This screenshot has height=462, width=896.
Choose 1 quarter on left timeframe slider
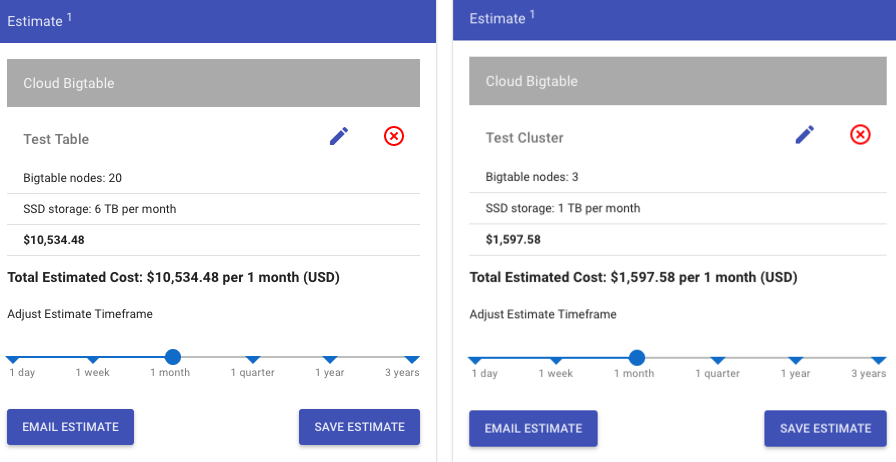point(253,360)
